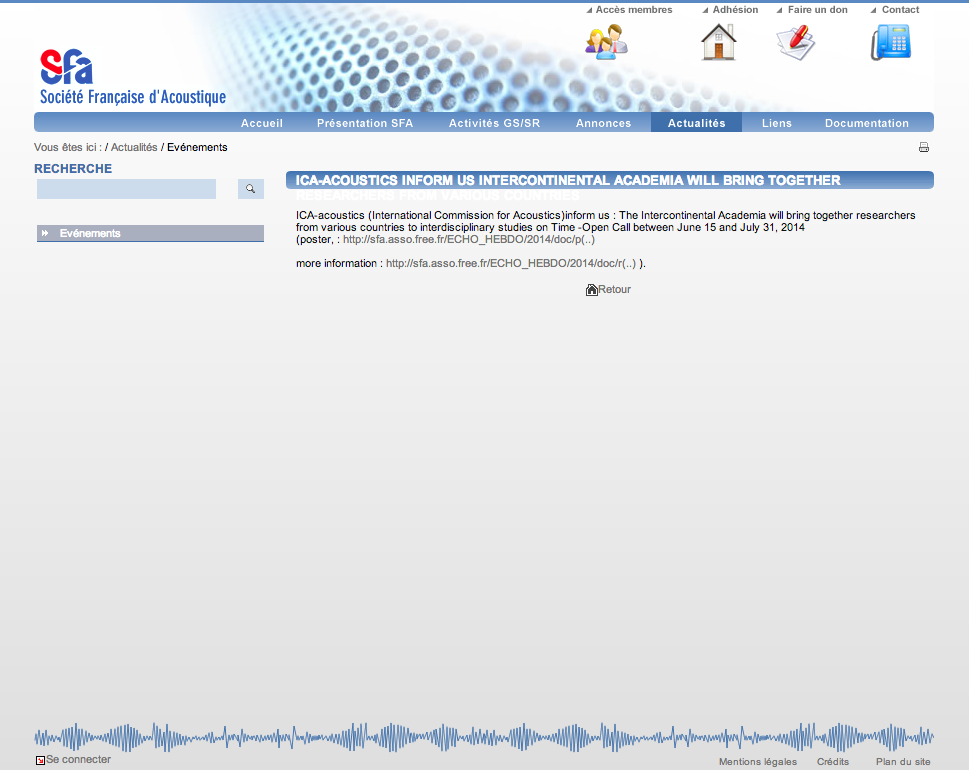Screen dimensions: 969x770
Task: Follow the more information URL link
Action: [x=511, y=264]
